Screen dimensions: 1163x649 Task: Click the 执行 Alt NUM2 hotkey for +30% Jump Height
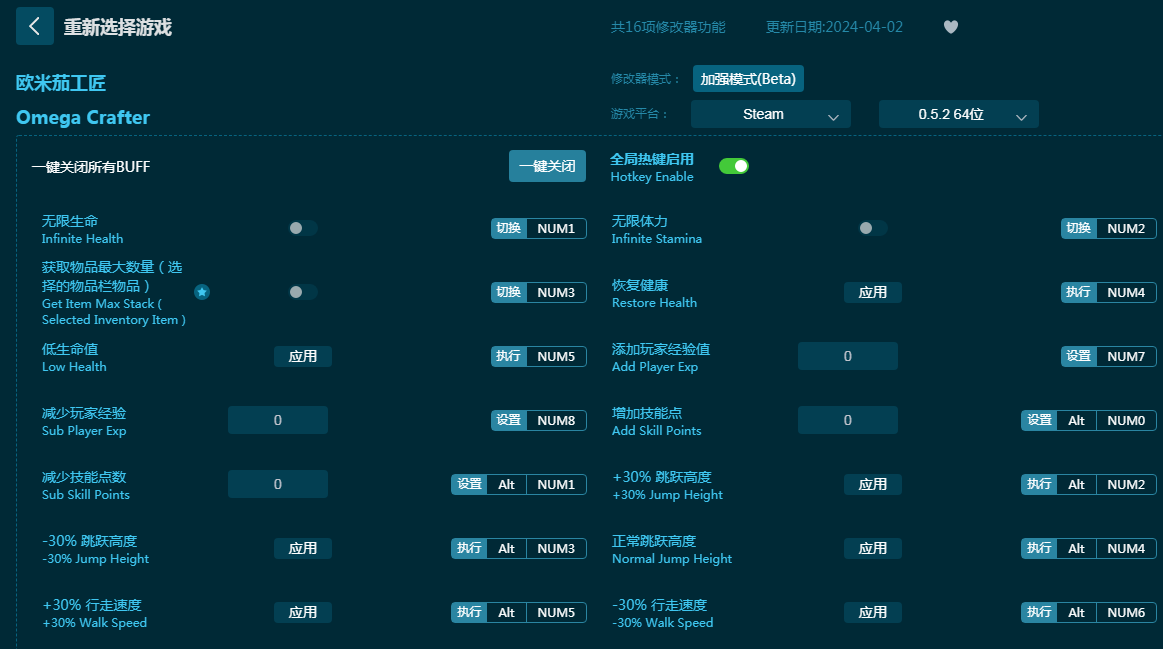1088,484
